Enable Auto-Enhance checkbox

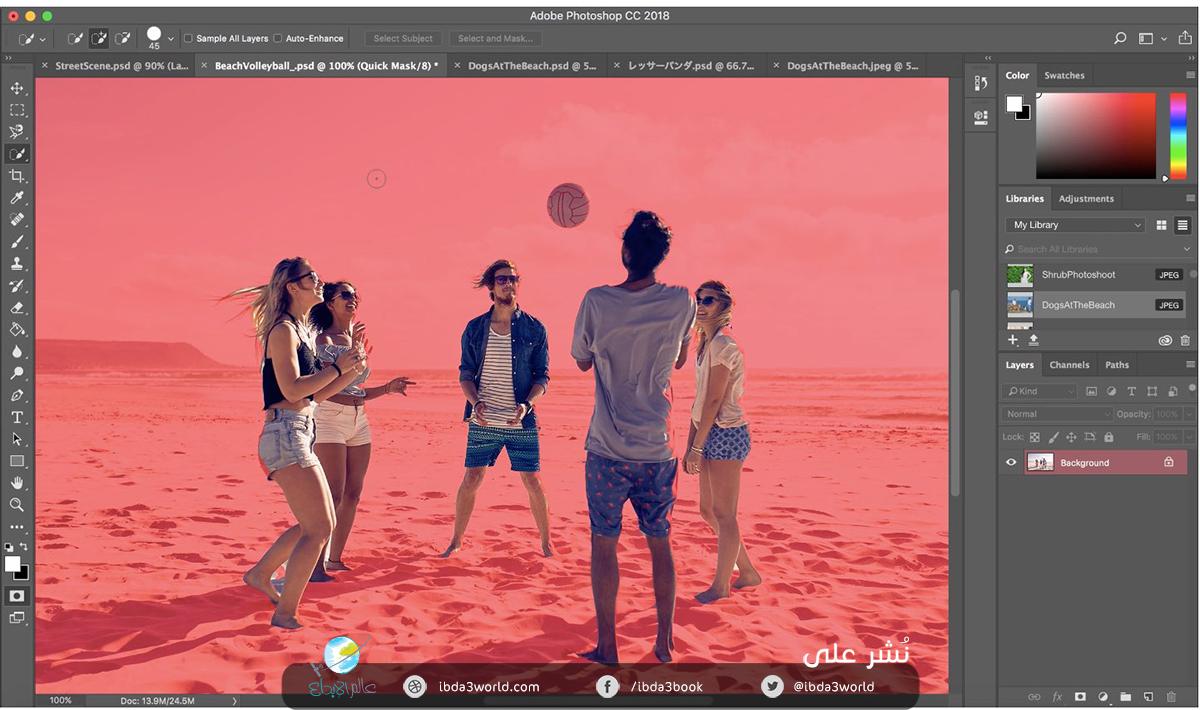coord(278,38)
